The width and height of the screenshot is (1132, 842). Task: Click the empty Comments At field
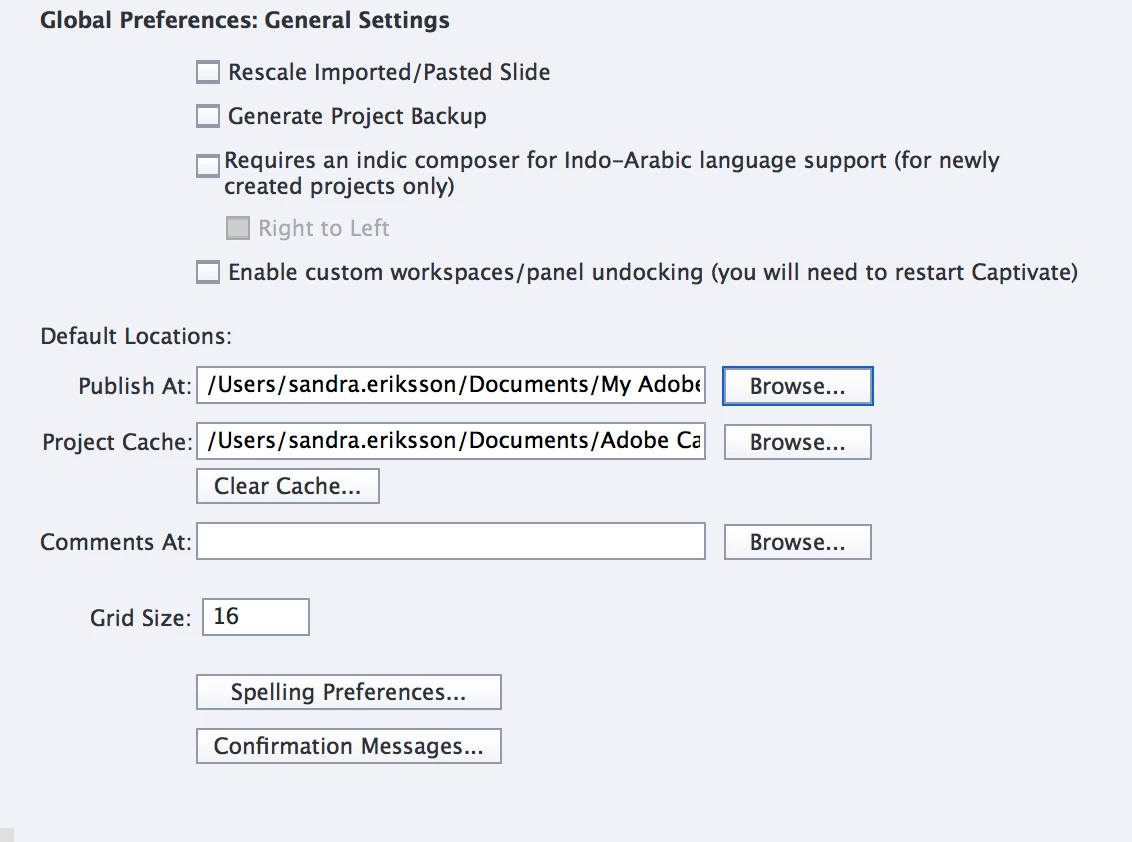451,542
